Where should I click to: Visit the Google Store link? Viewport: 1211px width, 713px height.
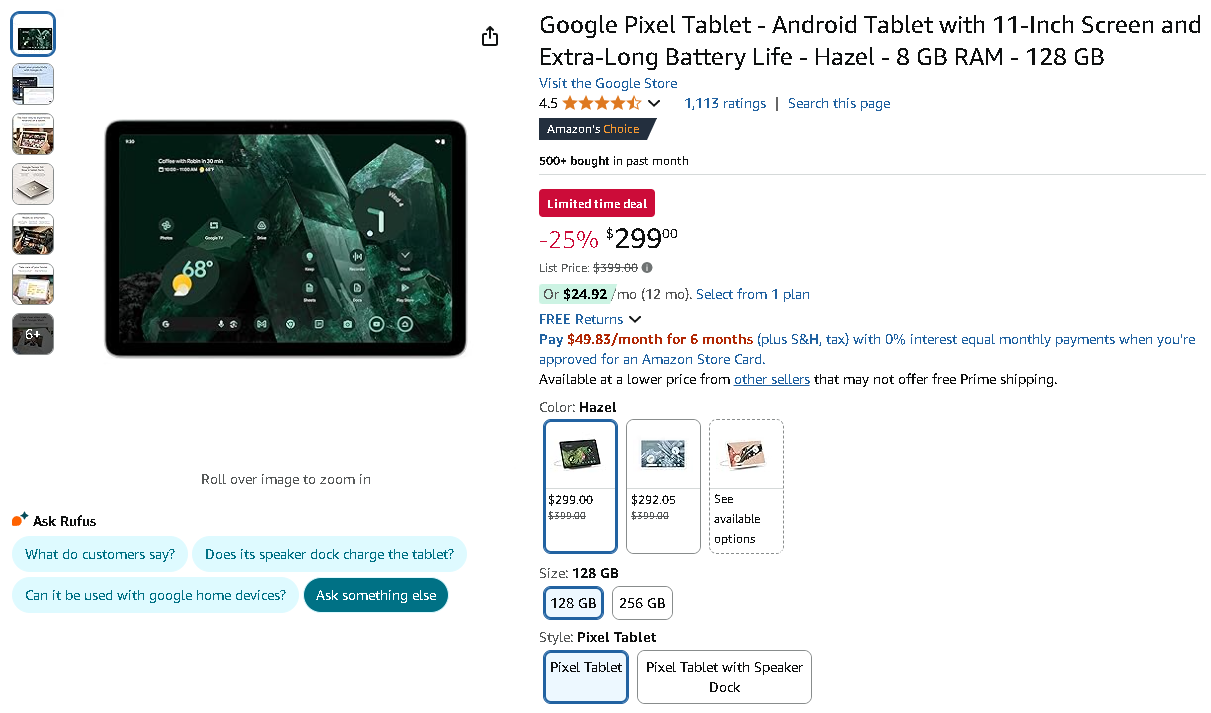click(x=608, y=83)
